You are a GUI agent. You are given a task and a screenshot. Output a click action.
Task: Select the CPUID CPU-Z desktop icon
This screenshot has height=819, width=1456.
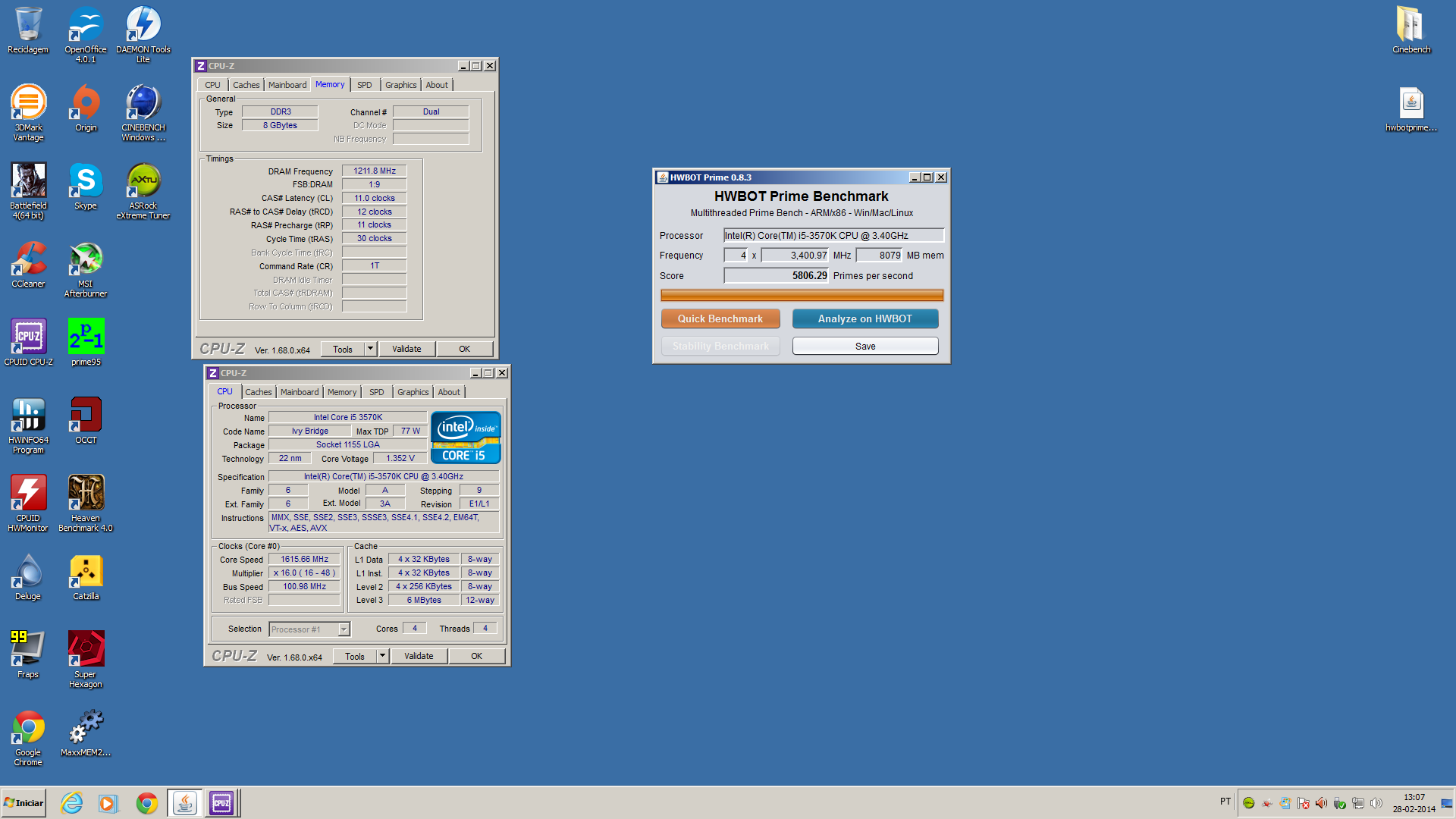click(28, 343)
